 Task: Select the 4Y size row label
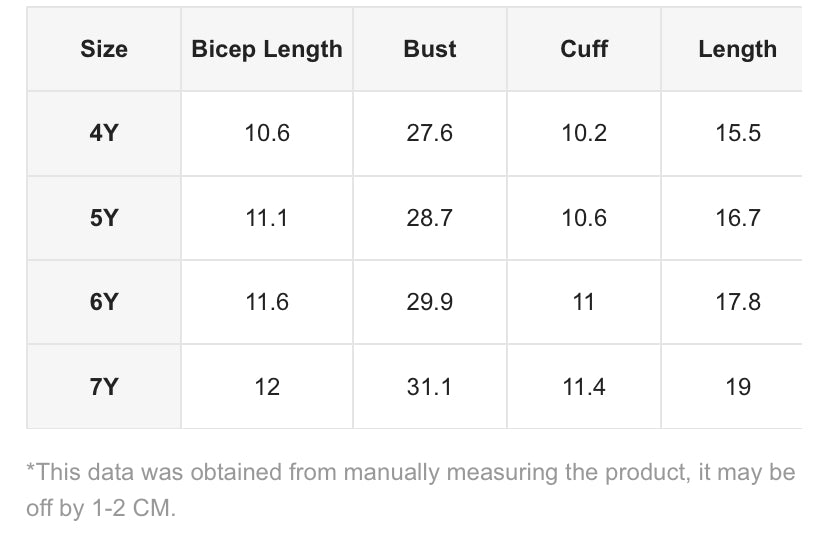point(104,133)
